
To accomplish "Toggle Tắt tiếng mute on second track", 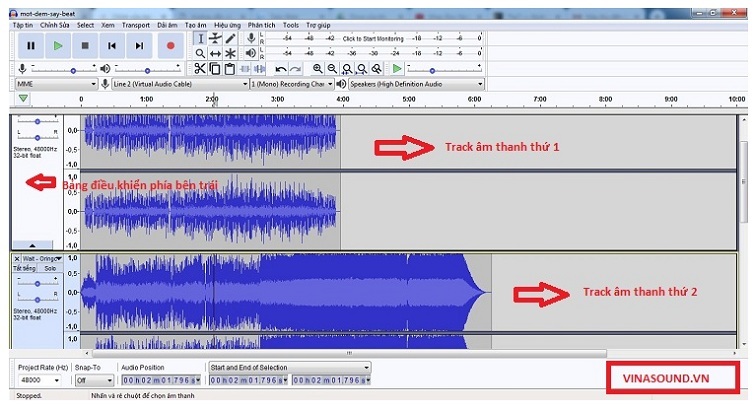I will coord(24,269).
